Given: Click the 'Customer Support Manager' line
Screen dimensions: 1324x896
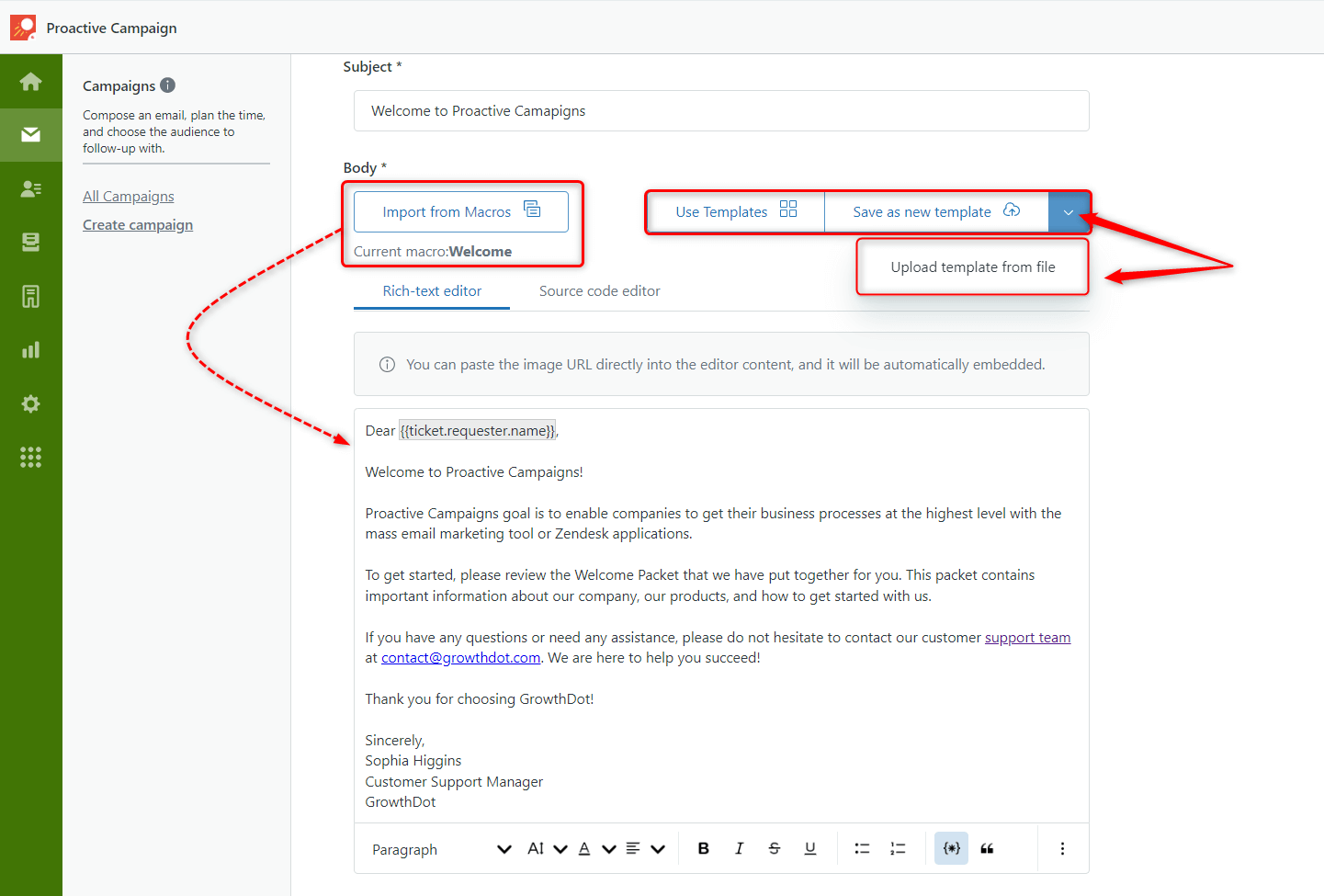Looking at the screenshot, I should [454, 782].
